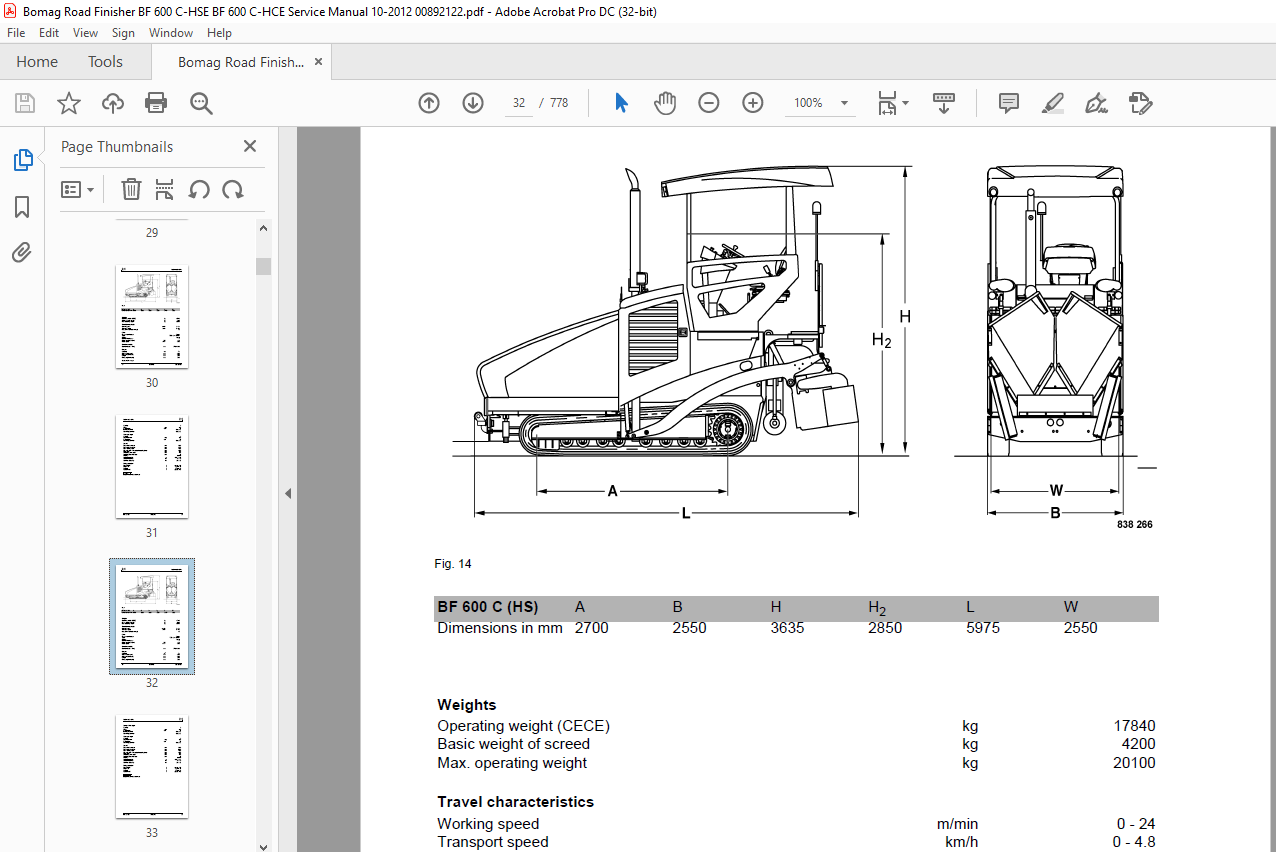
Task: Click the figure number 838 266
Action: click(1135, 525)
